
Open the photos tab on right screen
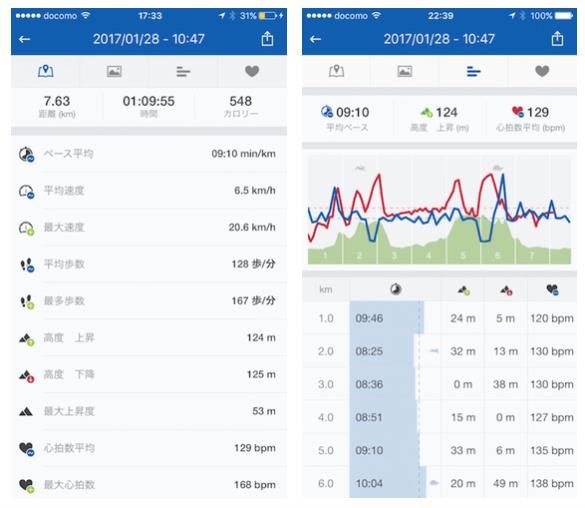tap(405, 71)
